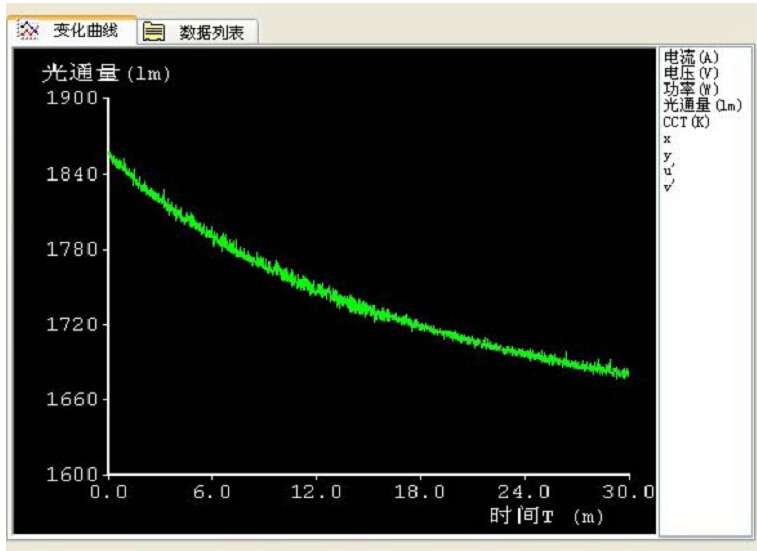
Task: Select 电流(A) in the parameter list
Action: pyautogui.click(x=690, y=57)
